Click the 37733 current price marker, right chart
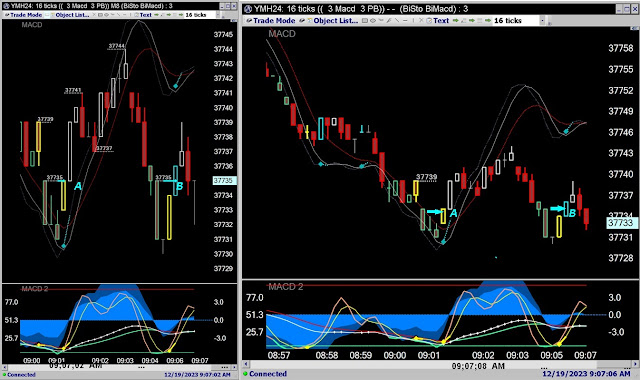 (621, 223)
